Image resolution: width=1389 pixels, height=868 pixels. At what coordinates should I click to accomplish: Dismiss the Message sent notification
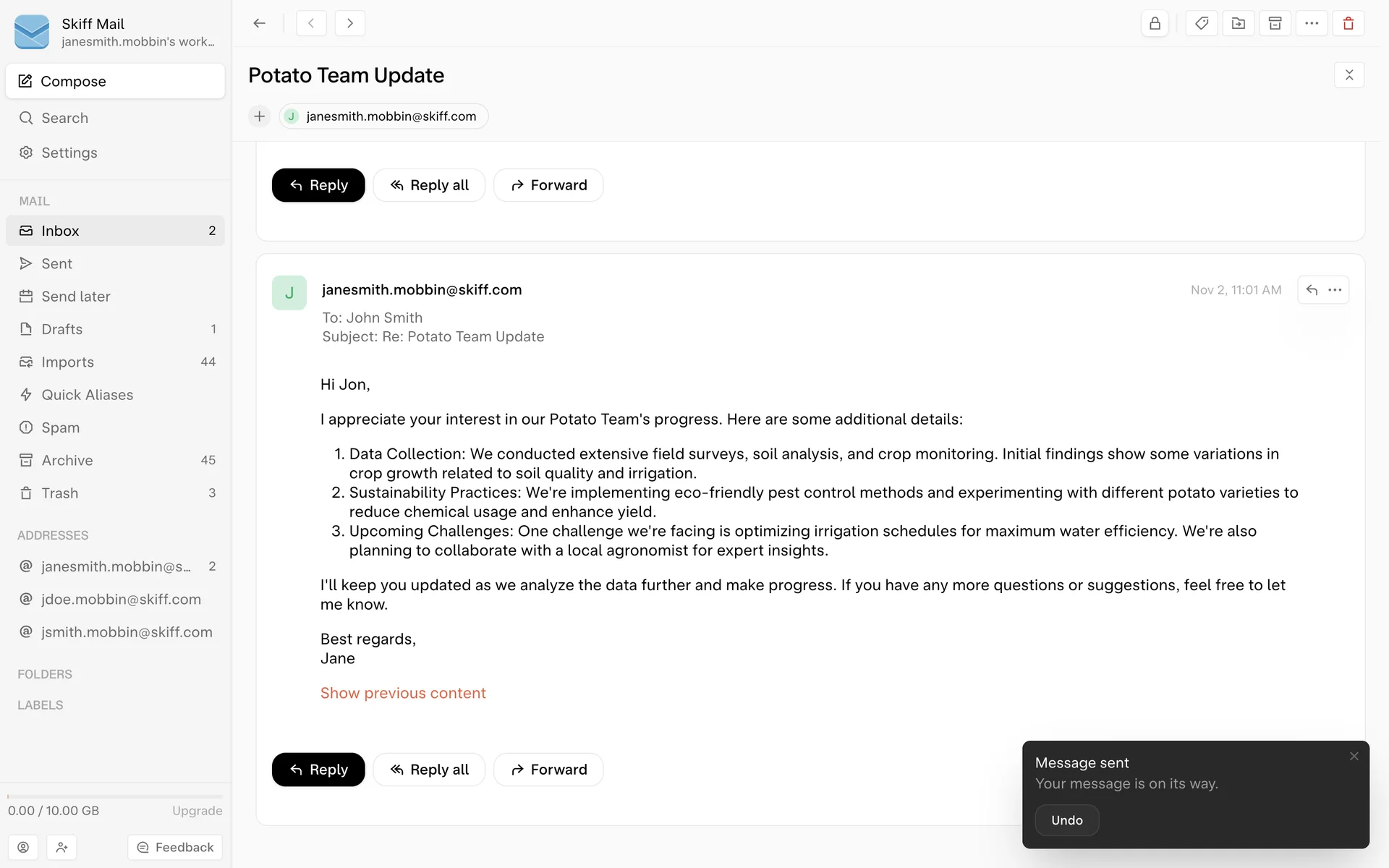[x=1354, y=757]
